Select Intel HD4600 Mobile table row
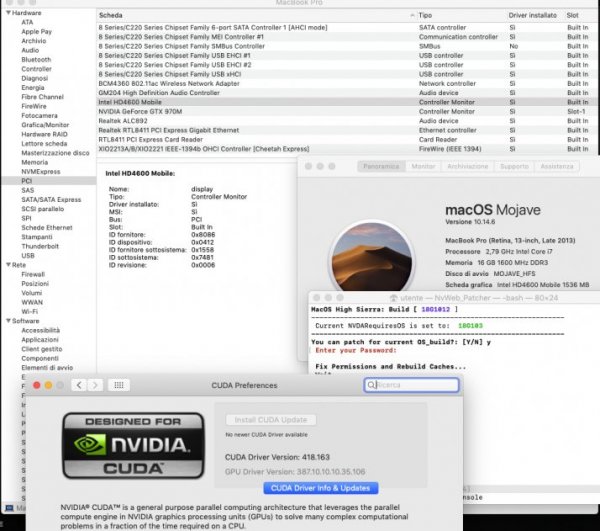The image size is (600, 531). [346, 102]
